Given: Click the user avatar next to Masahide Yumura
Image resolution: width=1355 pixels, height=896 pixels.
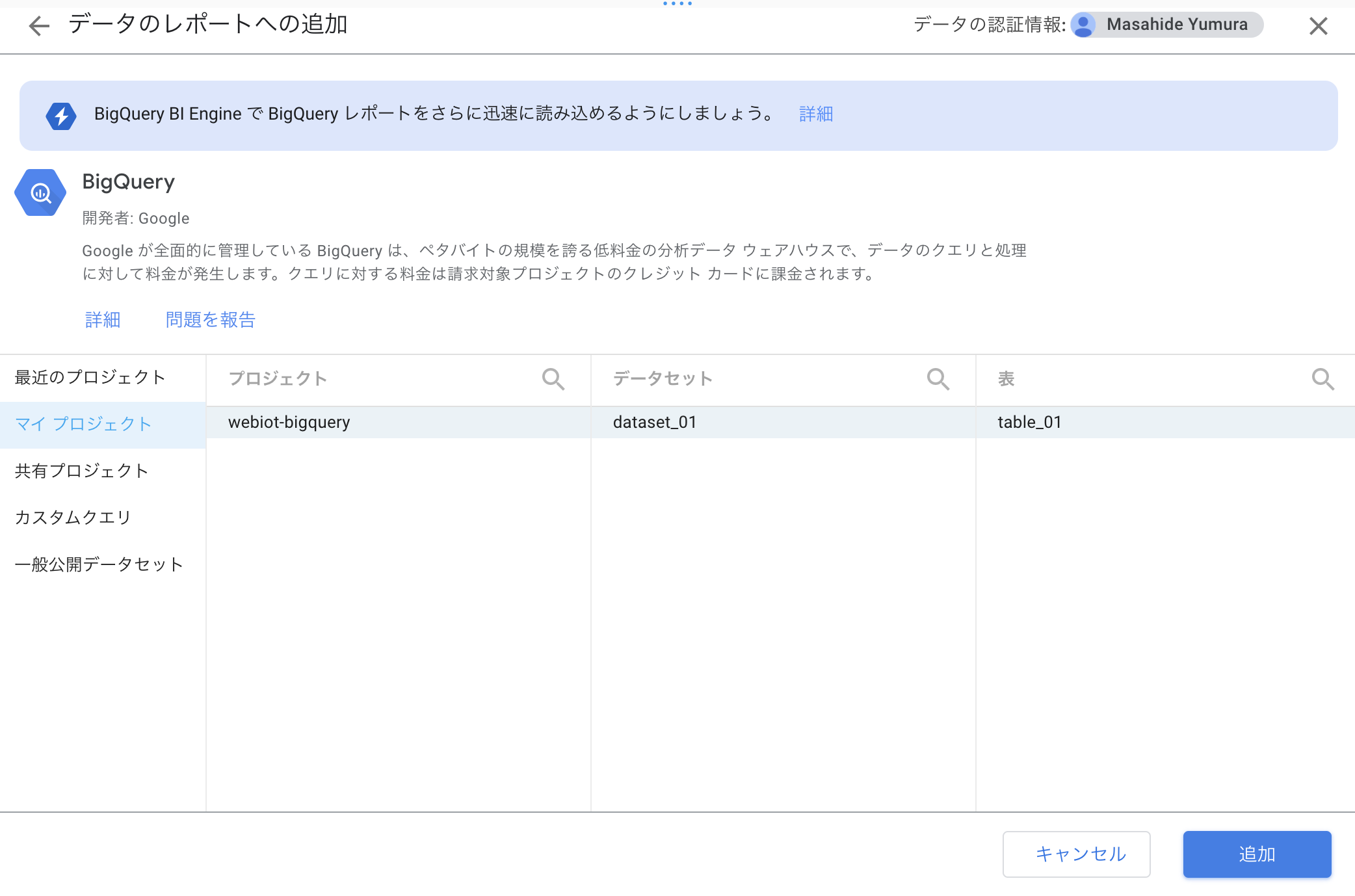Looking at the screenshot, I should point(1083,25).
